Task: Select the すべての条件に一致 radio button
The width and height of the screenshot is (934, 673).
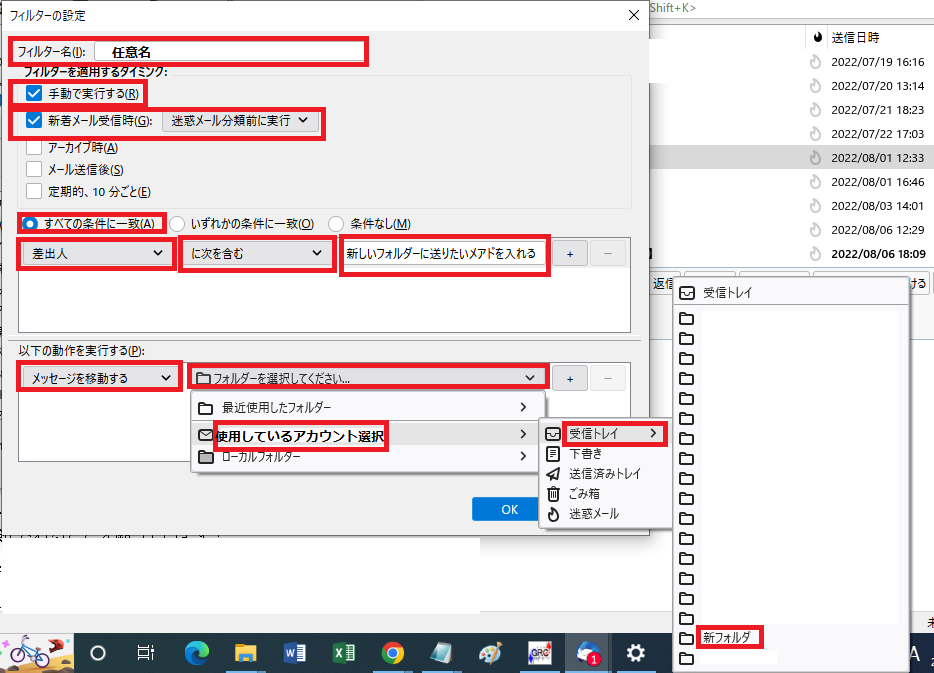Action: coord(30,223)
